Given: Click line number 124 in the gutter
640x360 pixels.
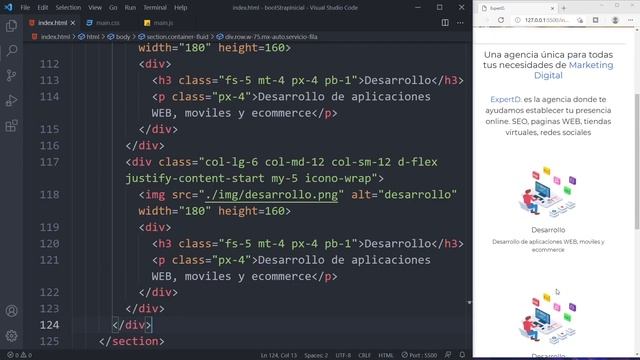Looking at the screenshot, I should coord(49,325).
